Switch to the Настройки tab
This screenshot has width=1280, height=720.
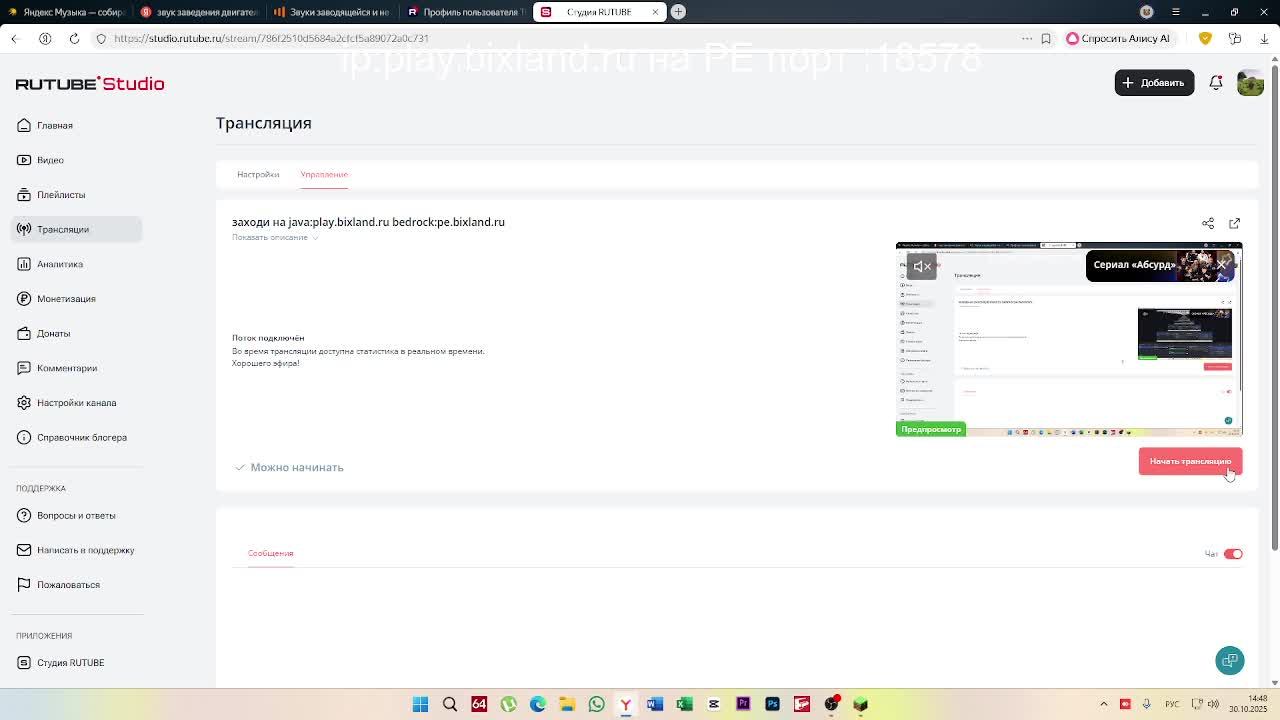pyautogui.click(x=258, y=174)
